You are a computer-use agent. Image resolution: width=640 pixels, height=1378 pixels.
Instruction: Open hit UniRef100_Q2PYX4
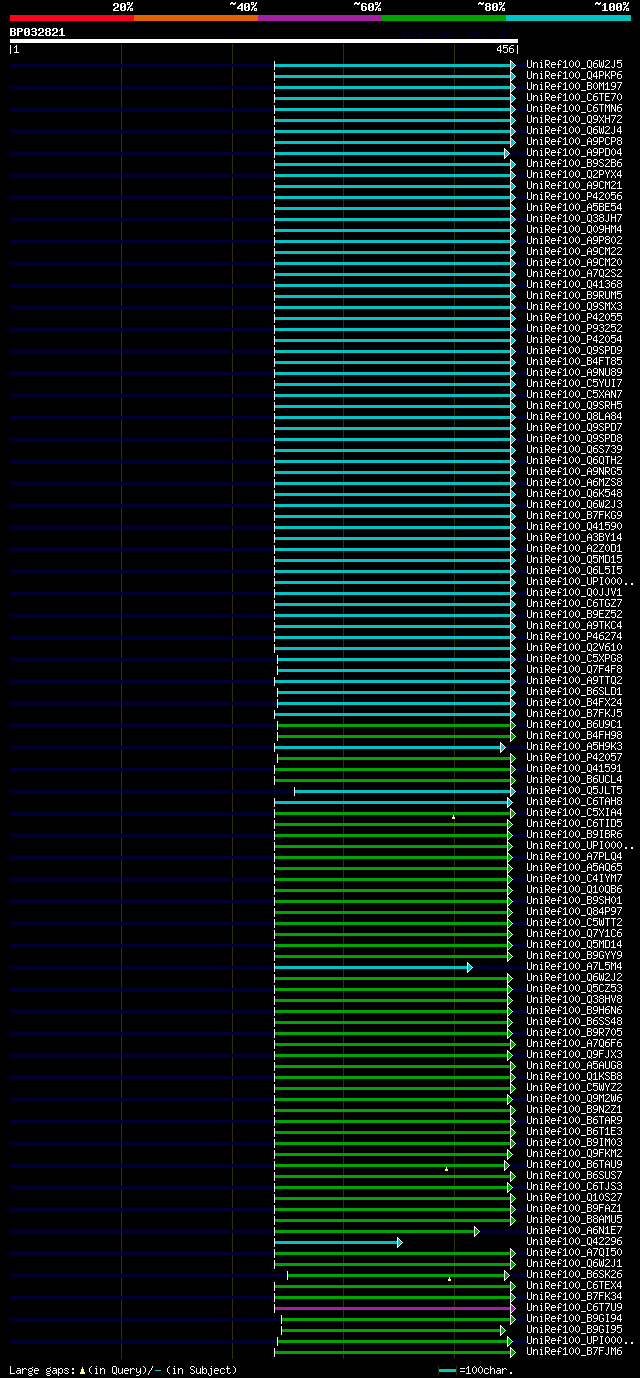coord(574,174)
